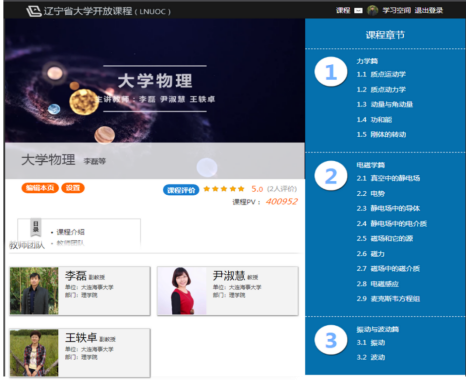The image size is (466, 387).
Task: Open section 2.3 静电场中的导体
Action: click(388, 209)
